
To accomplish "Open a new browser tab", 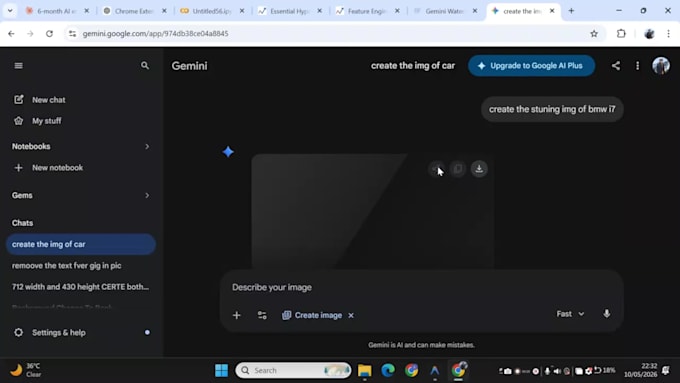I will 571,11.
